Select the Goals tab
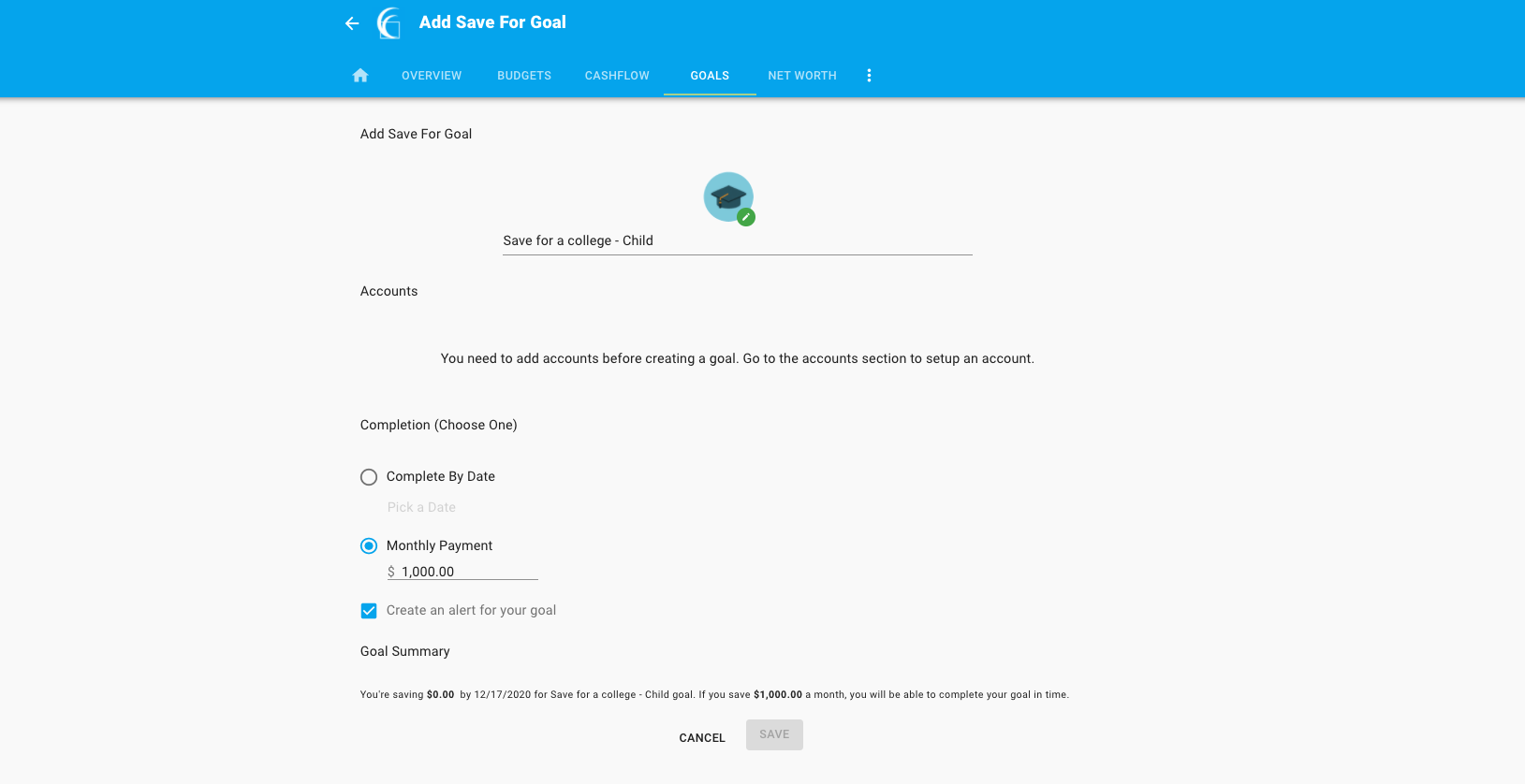The image size is (1525, 784). point(710,76)
